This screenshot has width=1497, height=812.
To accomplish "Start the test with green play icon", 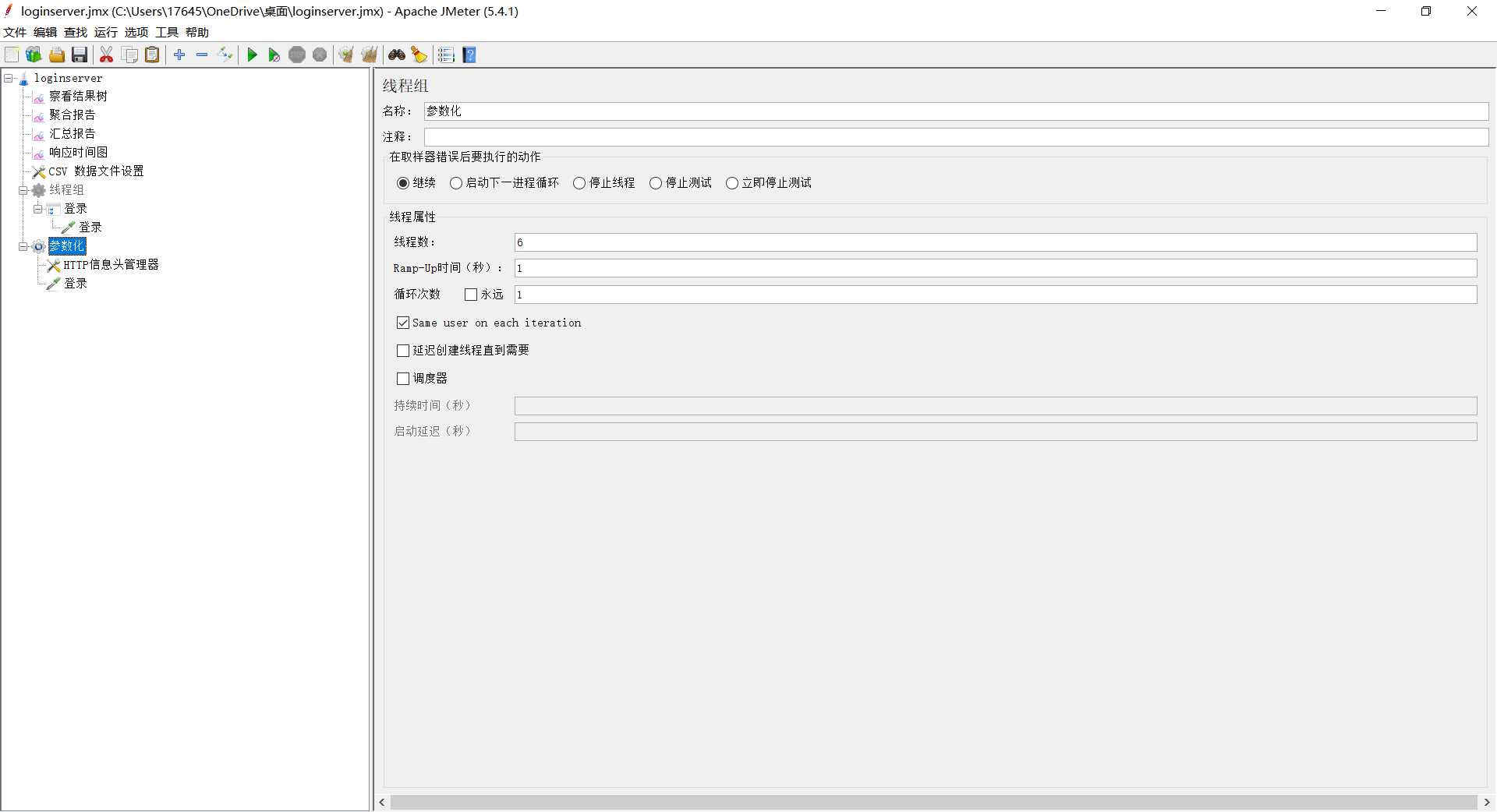I will pyautogui.click(x=252, y=55).
